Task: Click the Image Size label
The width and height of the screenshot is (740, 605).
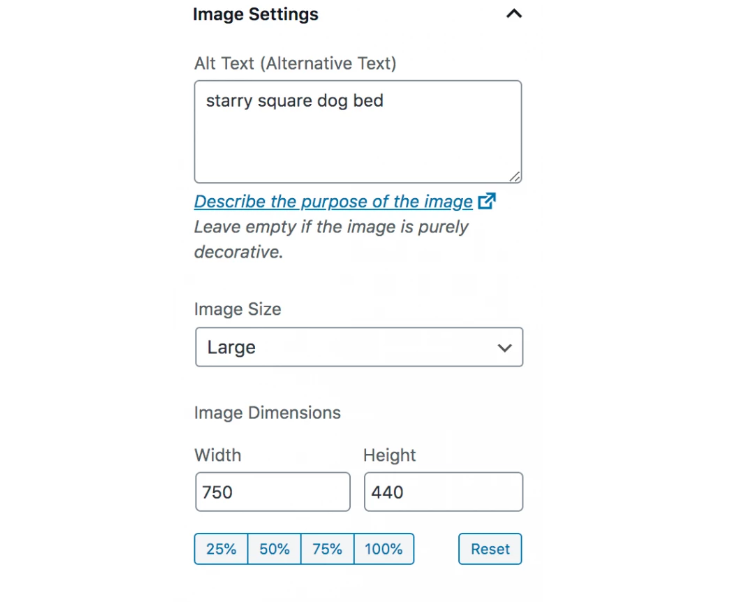Action: pos(237,309)
